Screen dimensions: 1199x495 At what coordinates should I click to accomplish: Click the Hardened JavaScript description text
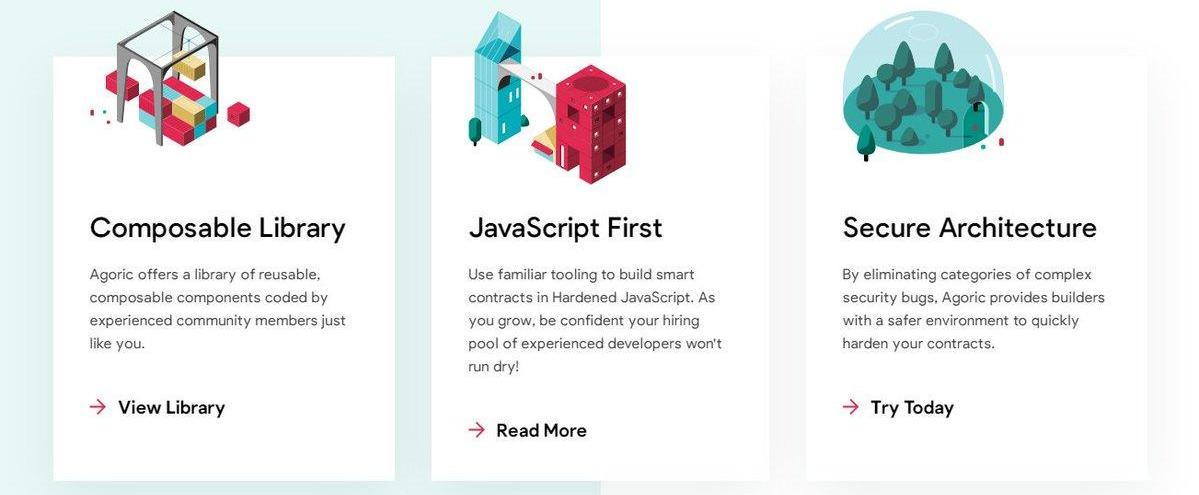tap(595, 321)
